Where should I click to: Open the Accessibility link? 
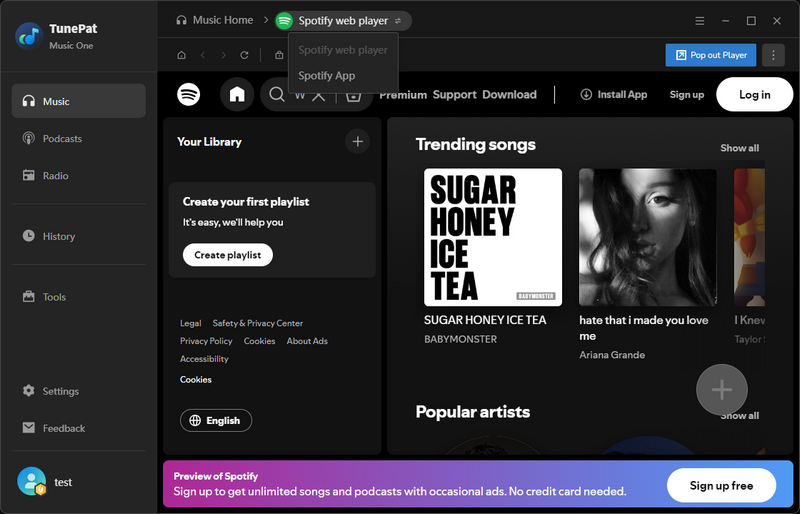tap(204, 359)
